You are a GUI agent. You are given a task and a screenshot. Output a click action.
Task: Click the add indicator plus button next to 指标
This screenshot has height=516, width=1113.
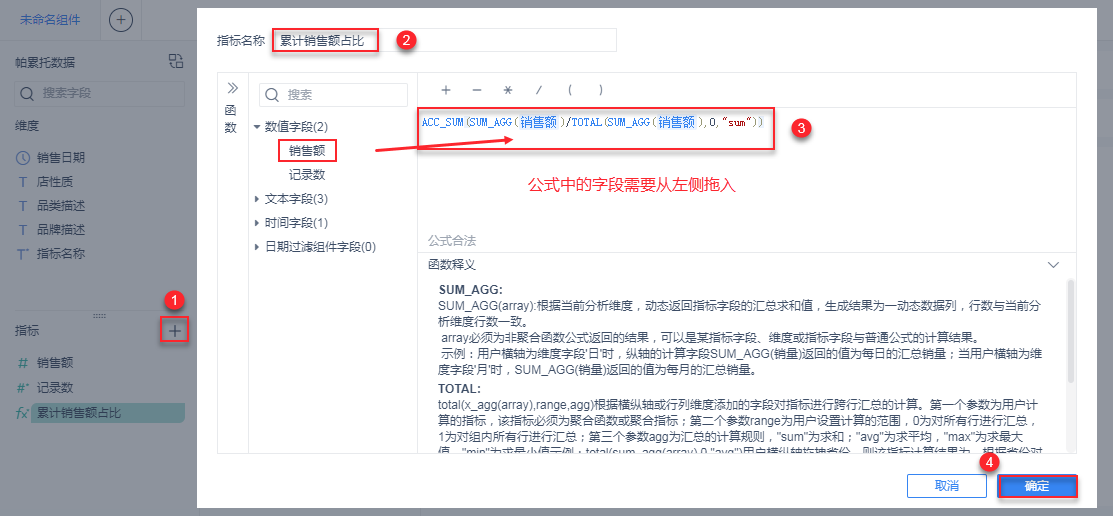(175, 330)
